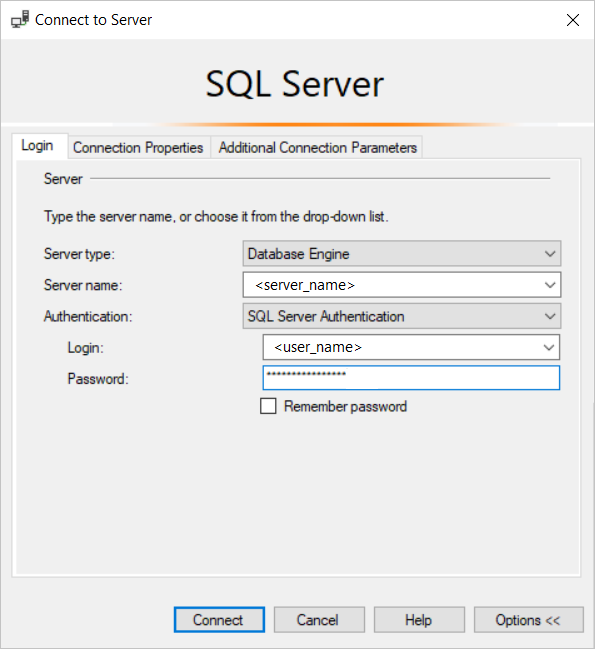This screenshot has width=595, height=649.
Task: Click the Connect button
Action: click(219, 620)
